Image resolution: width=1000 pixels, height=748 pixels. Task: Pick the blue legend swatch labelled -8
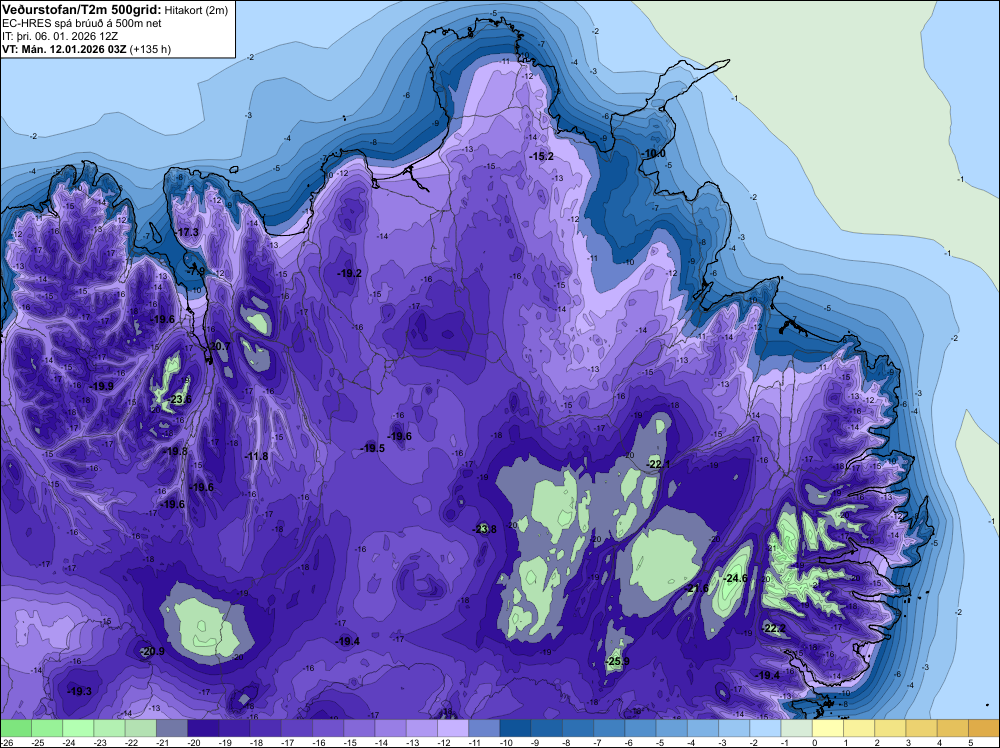578,728
